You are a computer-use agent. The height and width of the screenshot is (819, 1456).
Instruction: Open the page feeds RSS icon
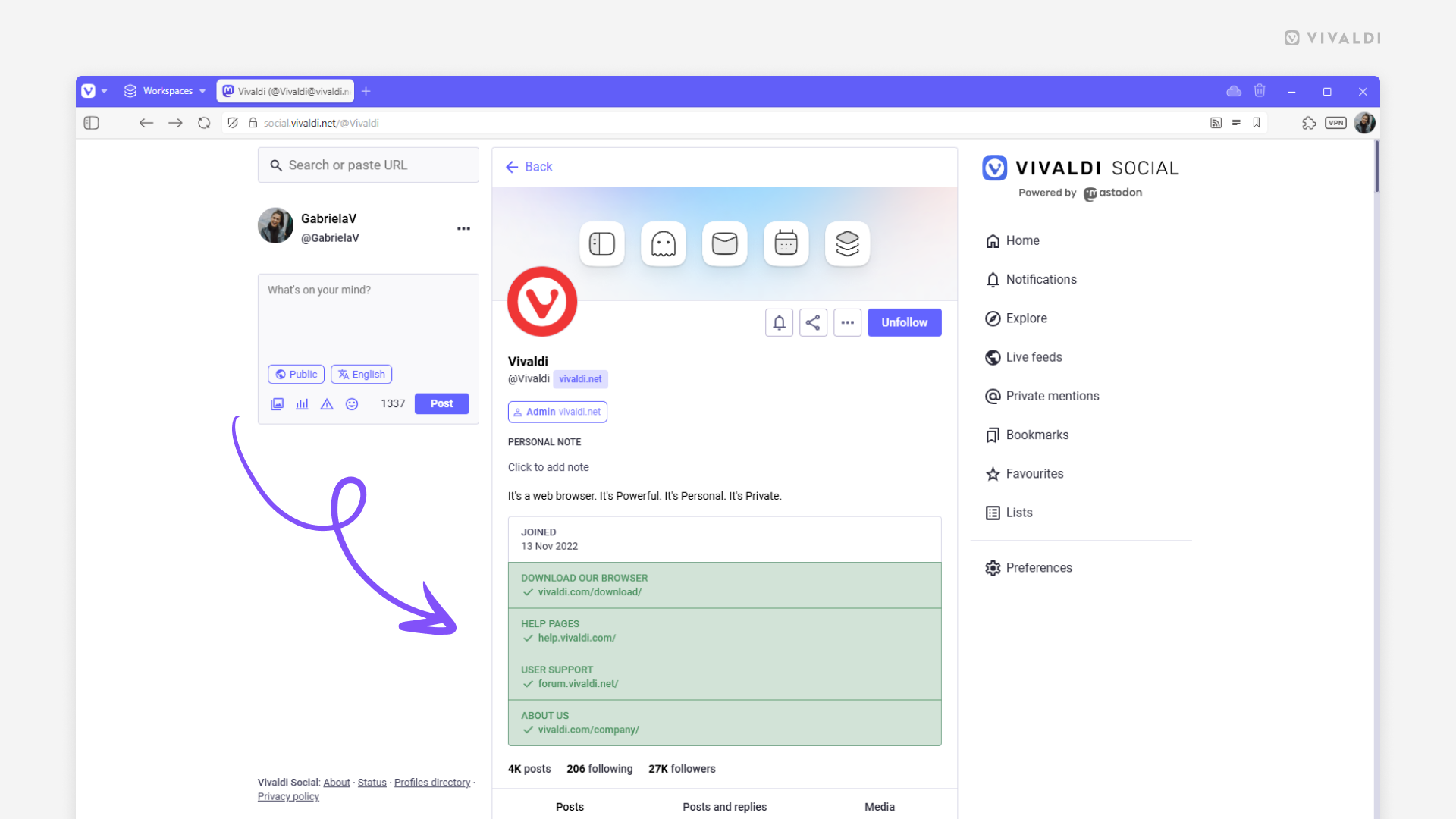(1216, 123)
